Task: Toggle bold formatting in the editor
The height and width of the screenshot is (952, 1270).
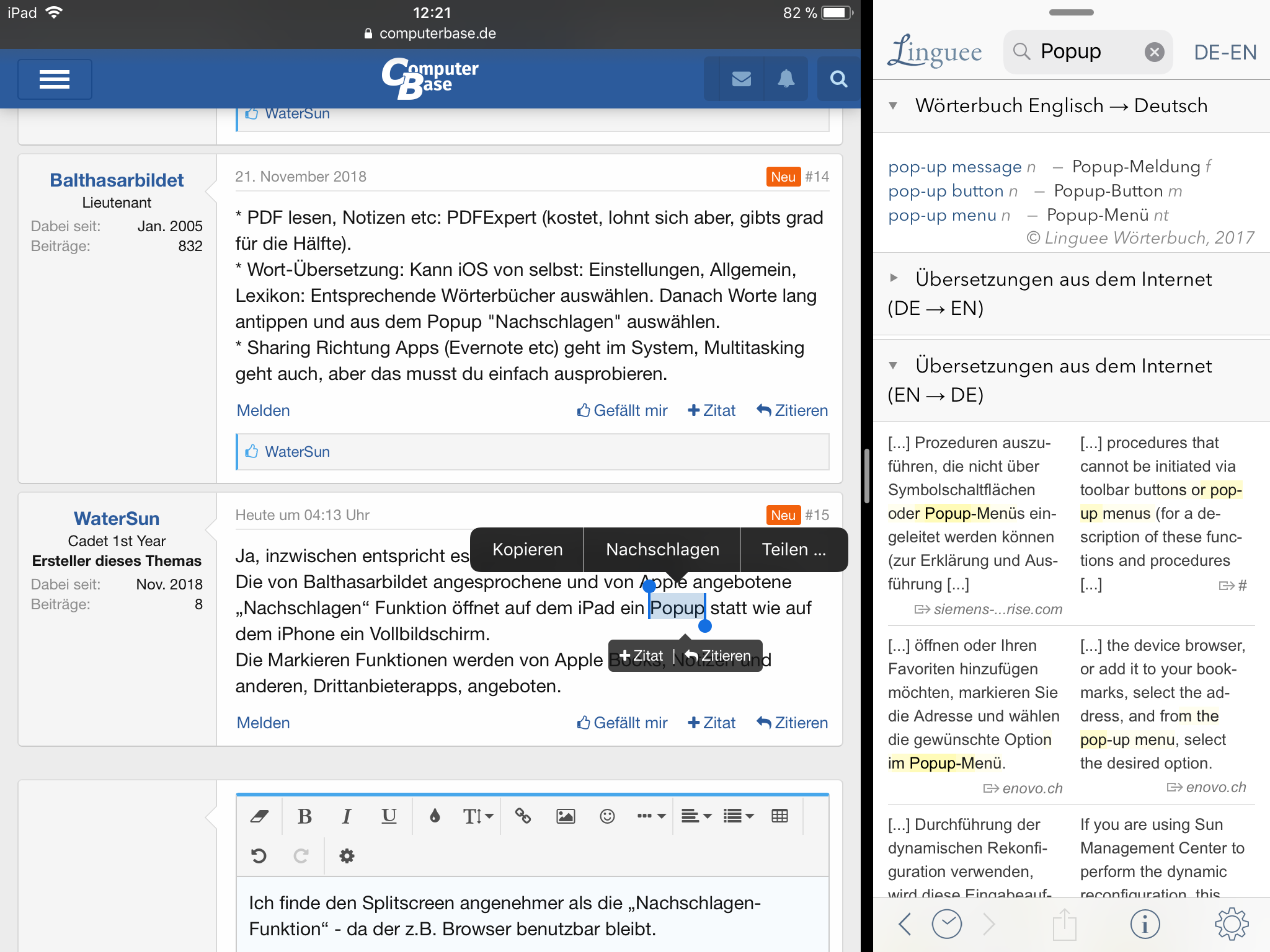Action: click(x=304, y=816)
